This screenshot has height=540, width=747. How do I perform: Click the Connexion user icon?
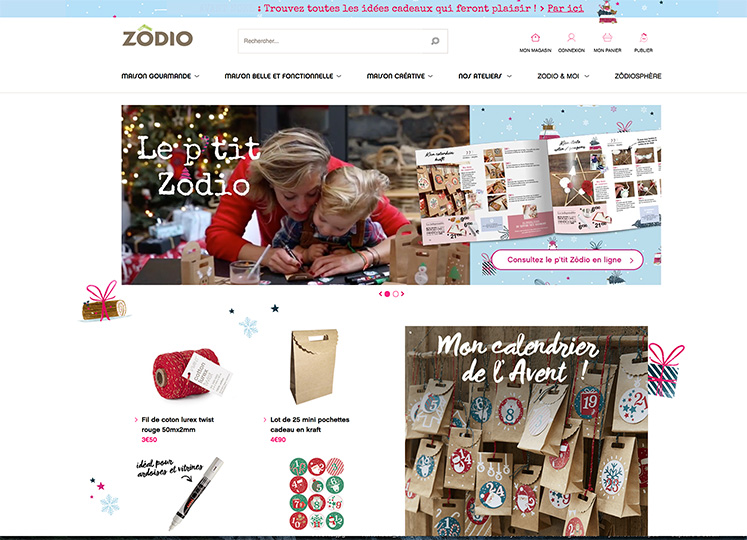[x=571, y=38]
